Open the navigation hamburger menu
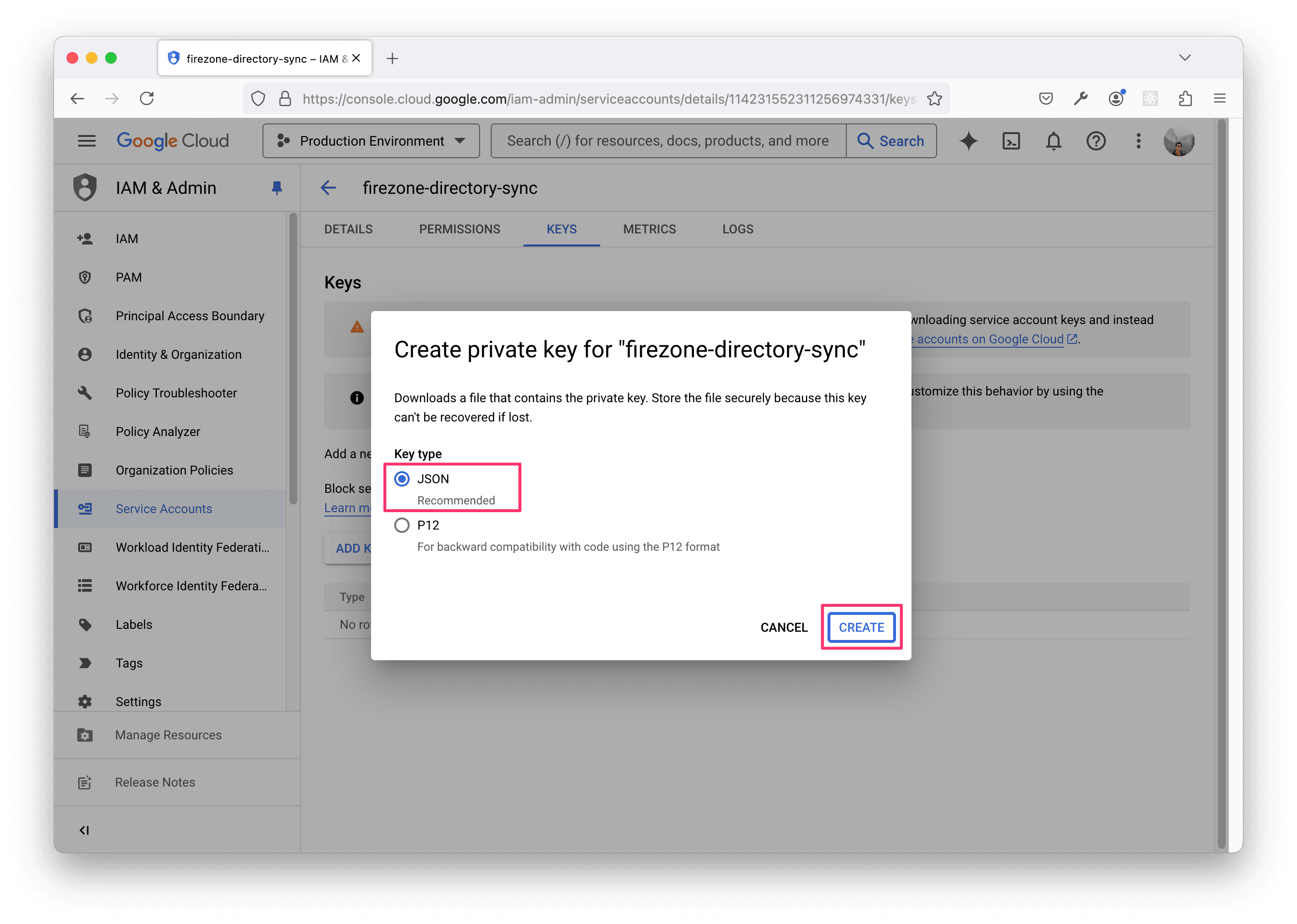The height and width of the screenshot is (924, 1297). pos(86,140)
